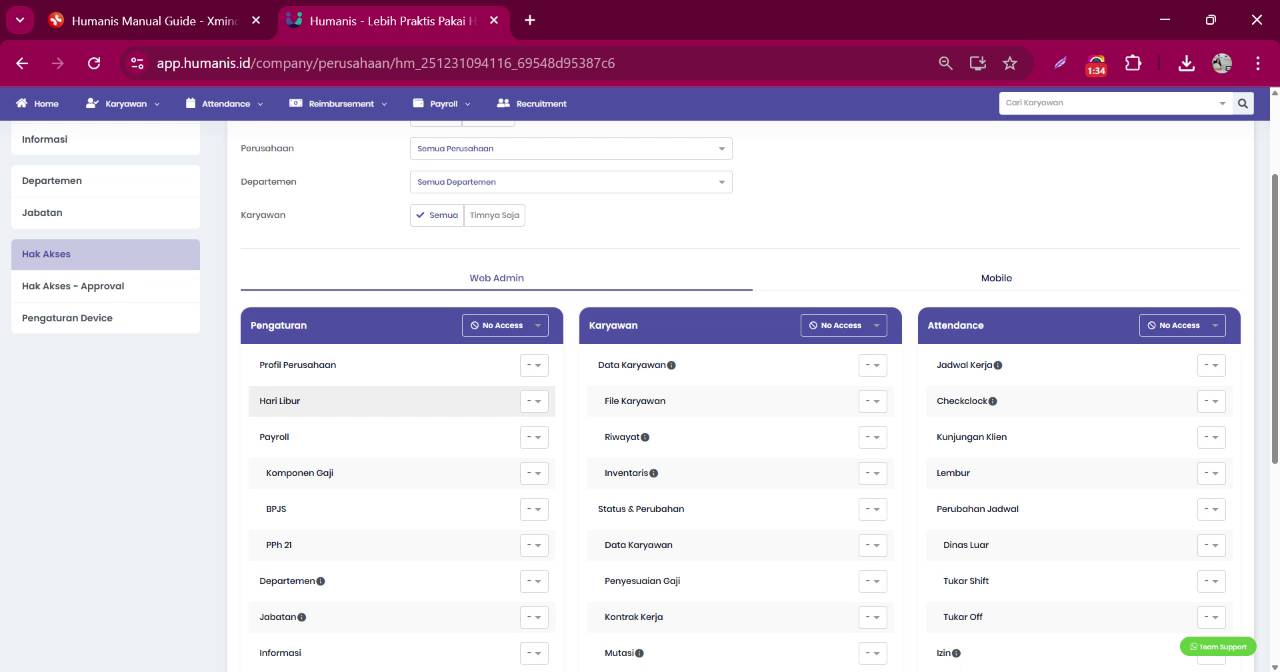Open the browser downloads icon

(1186, 63)
